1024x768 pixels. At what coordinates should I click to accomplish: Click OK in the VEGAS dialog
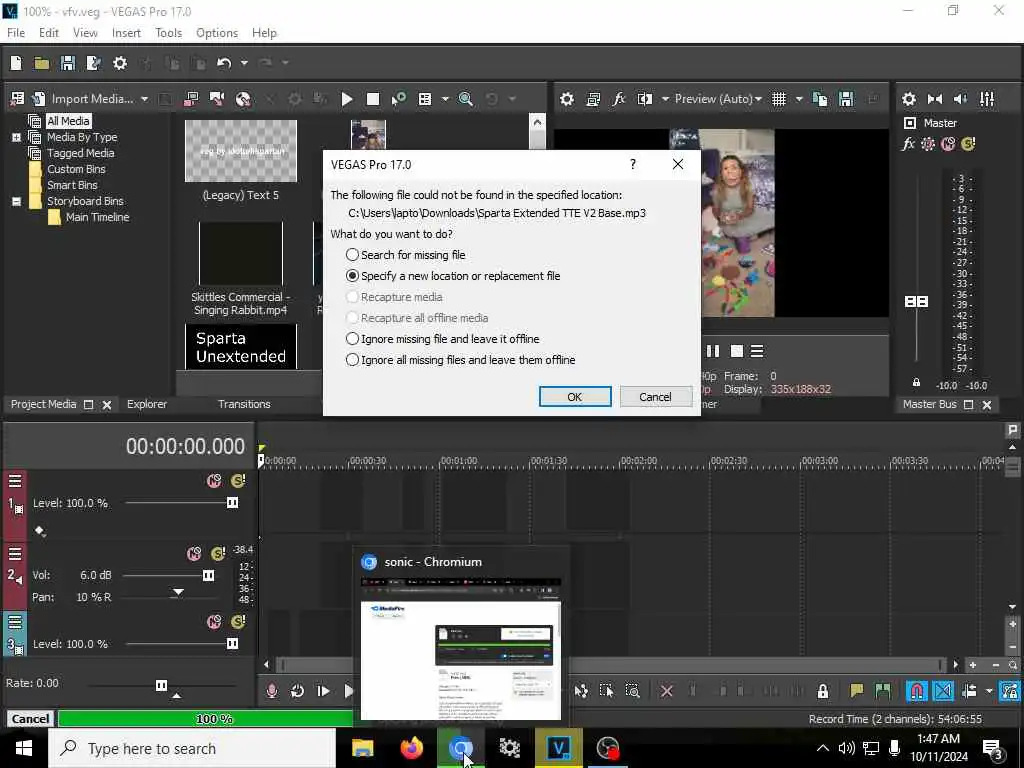[575, 396]
